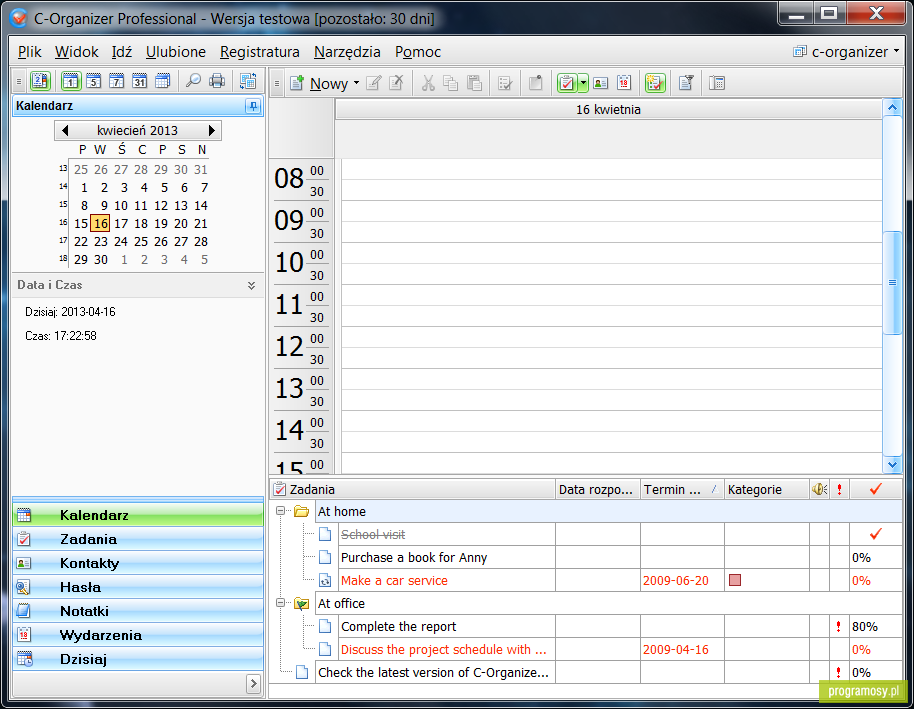
Task: Select the task 'Make a car service'
Action: tap(394, 581)
